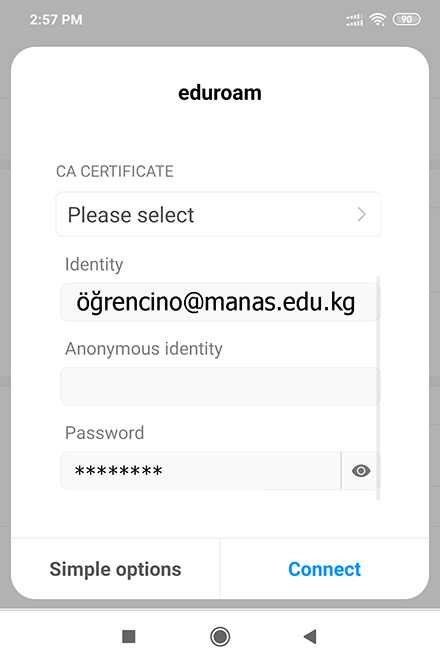Tap the Android recent apps square icon
The image size is (440, 663).
128,636
